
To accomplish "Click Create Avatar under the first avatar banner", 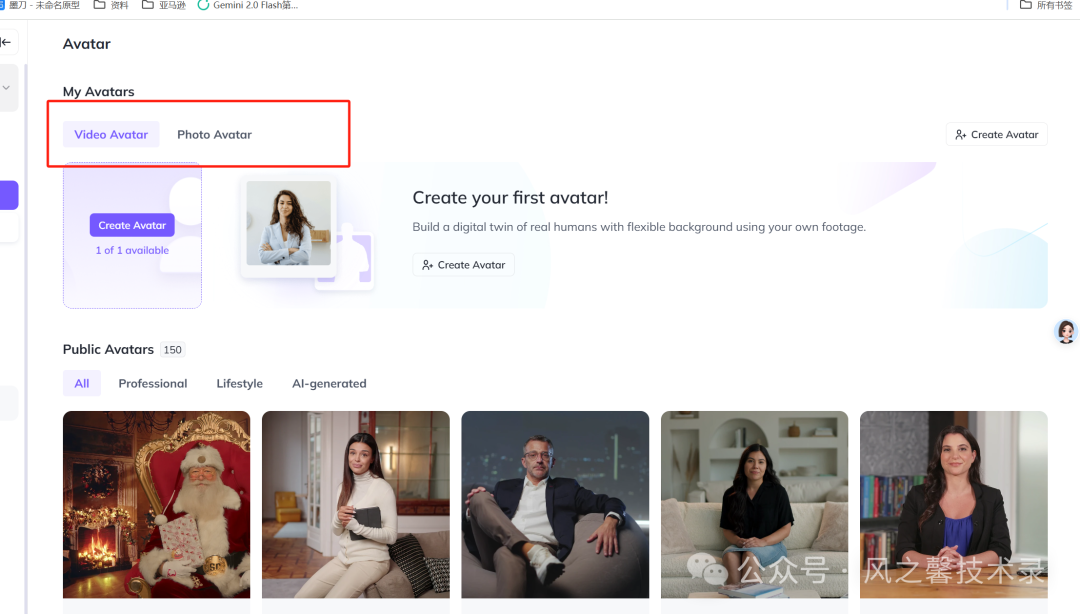I will pyautogui.click(x=463, y=265).
